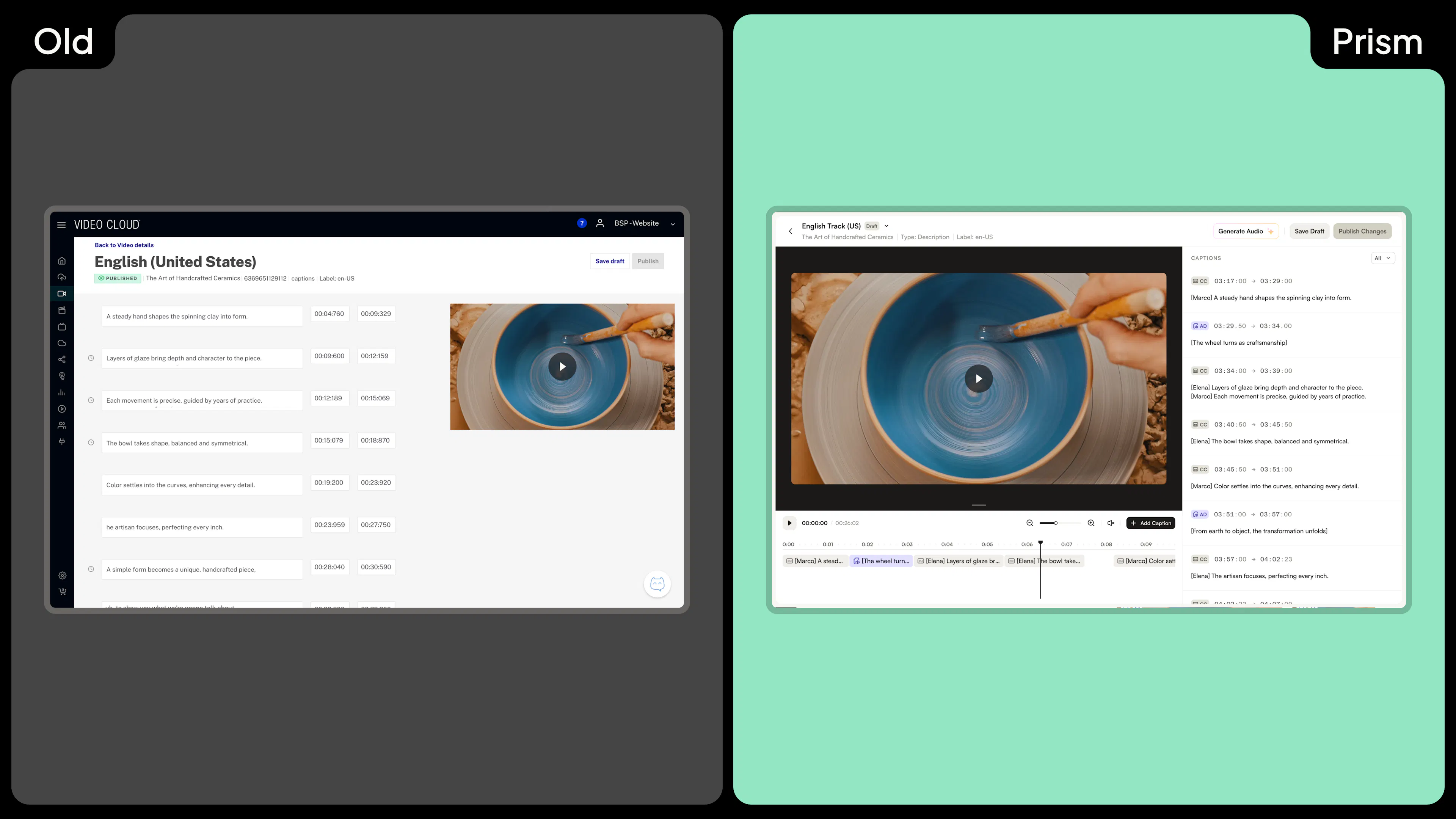Screen dimensions: 1456x819
Task: Toggle mute speaker in Prism player
Action: (x=1111, y=523)
